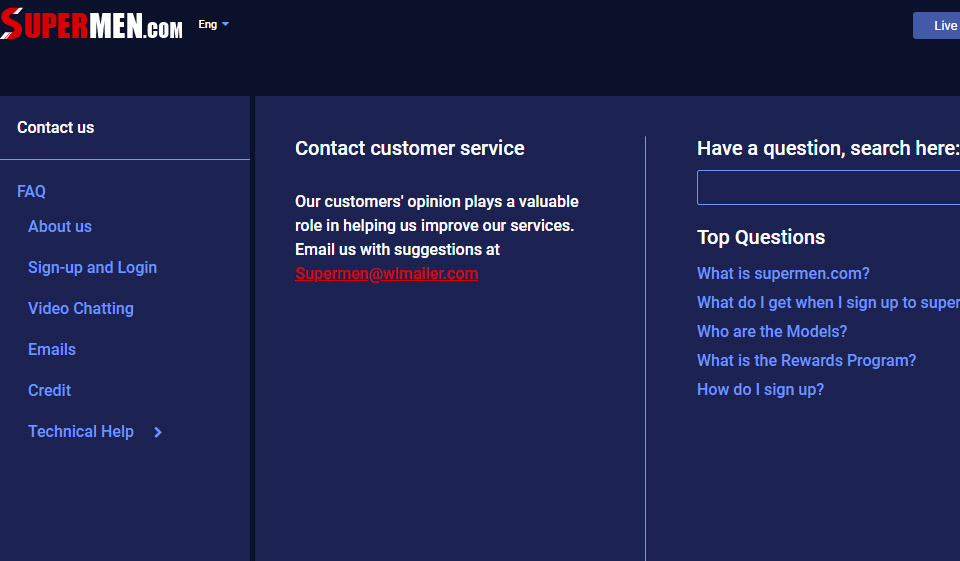Screen dimensions: 960x561
Task: Read 'What is the Rewards Program?' answer
Action: [806, 360]
